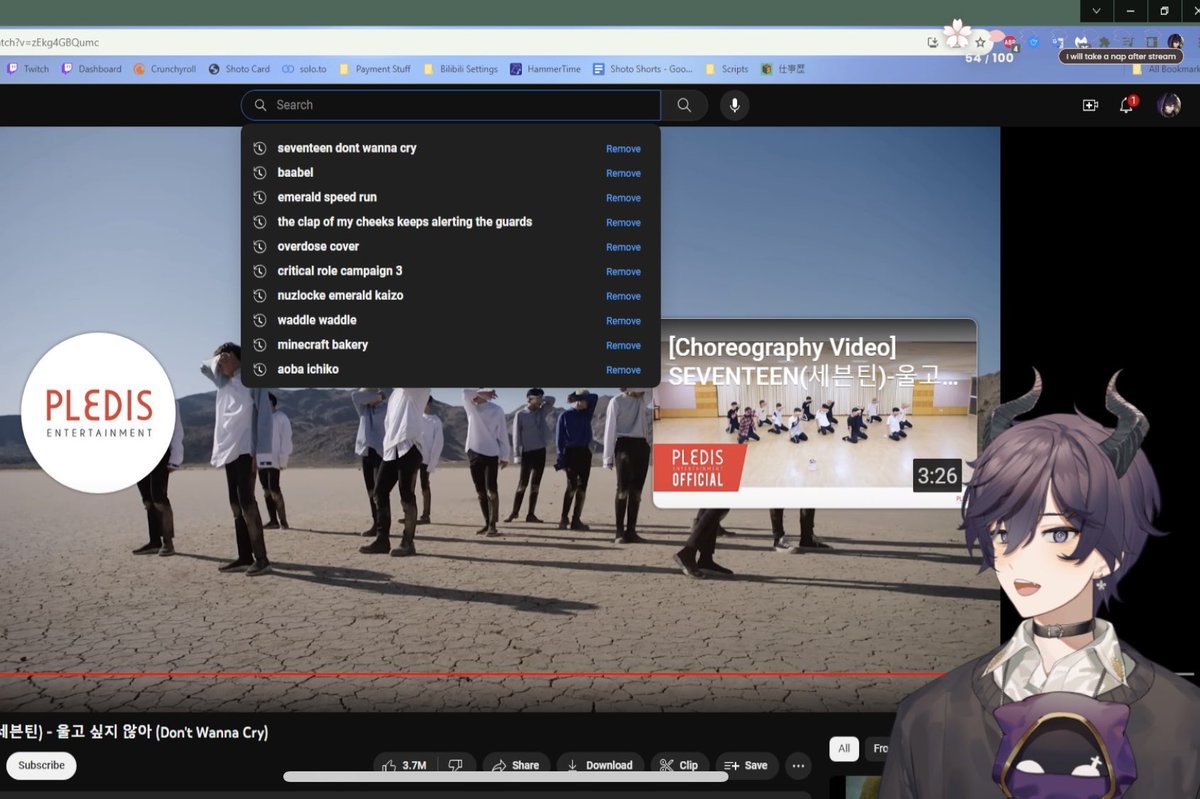Open the solo.to bookmark
Image resolution: width=1200 pixels, height=799 pixels.
pos(304,69)
